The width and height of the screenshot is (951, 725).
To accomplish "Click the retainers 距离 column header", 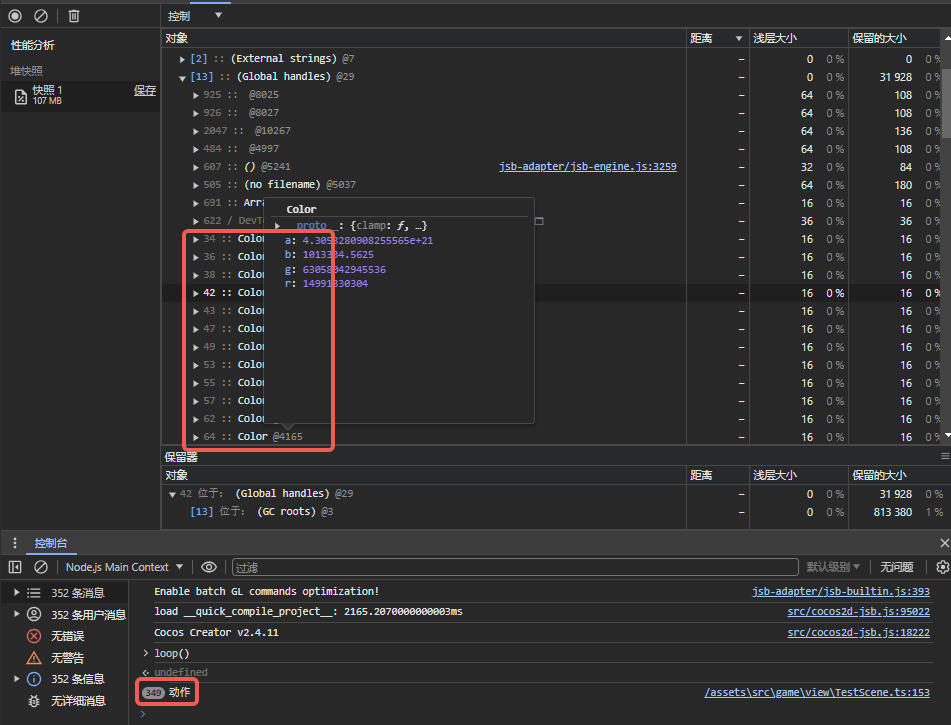I will [717, 475].
